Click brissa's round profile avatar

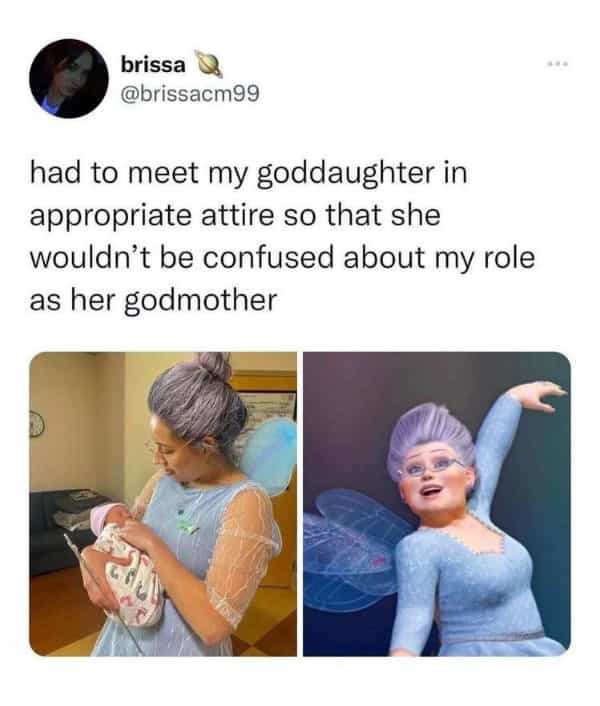pos(69,78)
